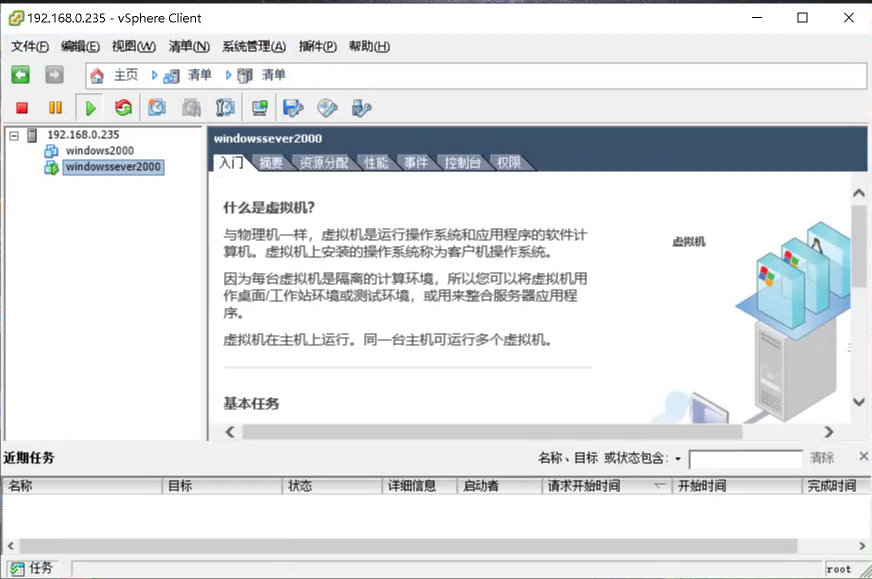Click the recent tasks filter text field
Screen dimensions: 872x579
pos(745,459)
